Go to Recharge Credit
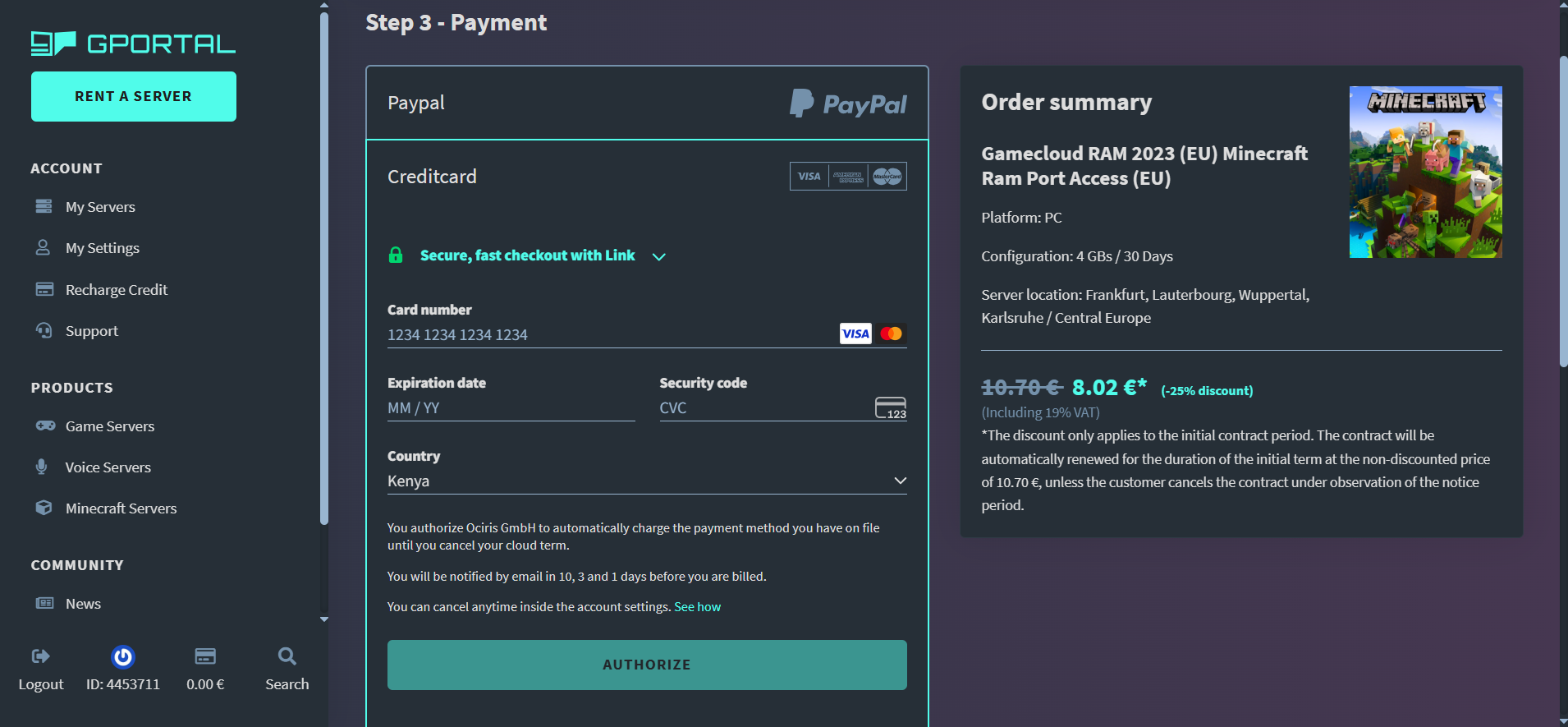 tap(117, 290)
